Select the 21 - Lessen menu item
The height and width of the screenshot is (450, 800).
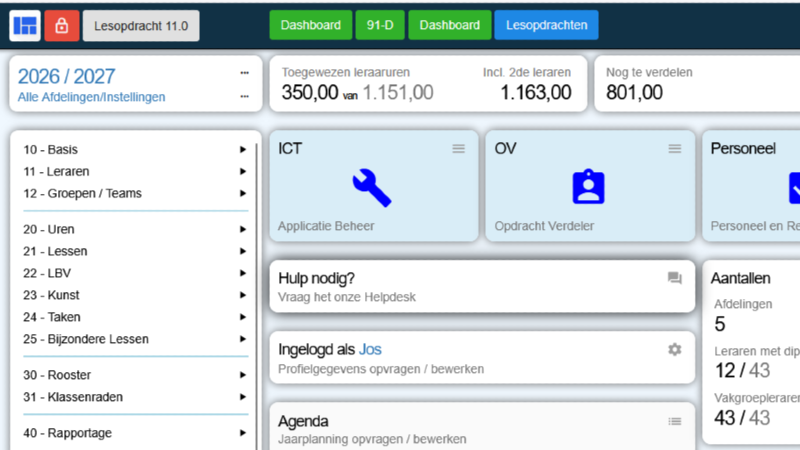[x=55, y=251]
